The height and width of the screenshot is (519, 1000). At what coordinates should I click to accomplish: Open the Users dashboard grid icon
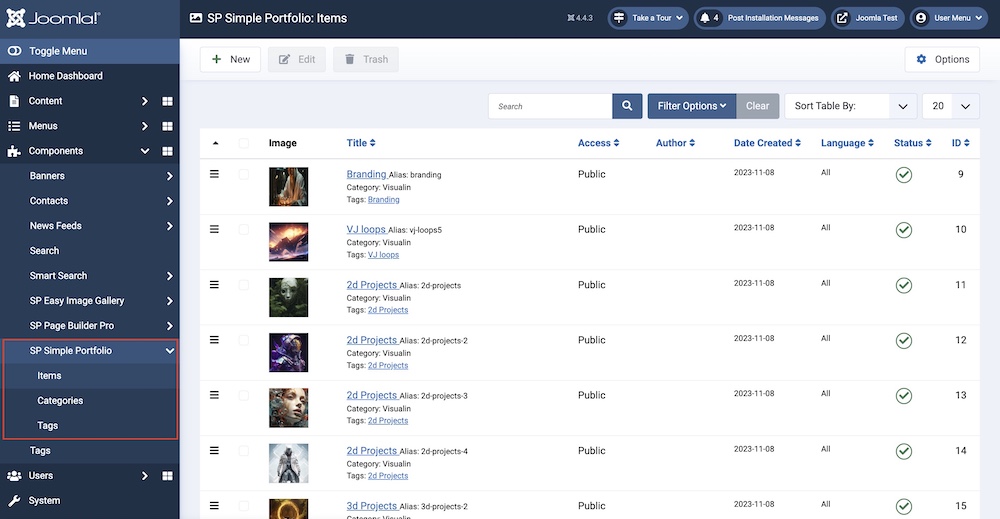[167, 476]
